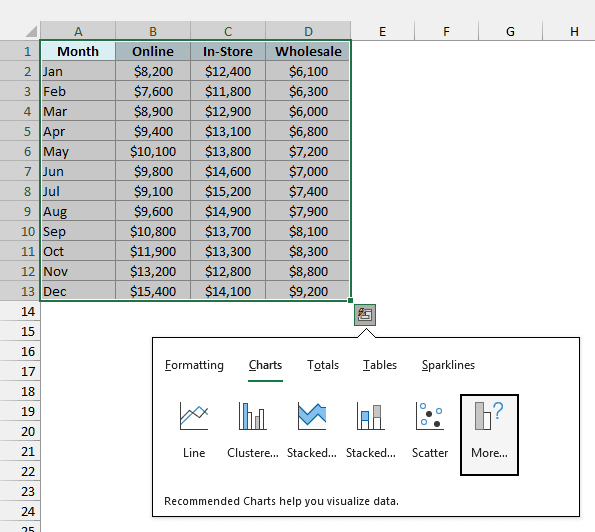Click the $12,900 cell
The width and height of the screenshot is (595, 532).
point(228,111)
